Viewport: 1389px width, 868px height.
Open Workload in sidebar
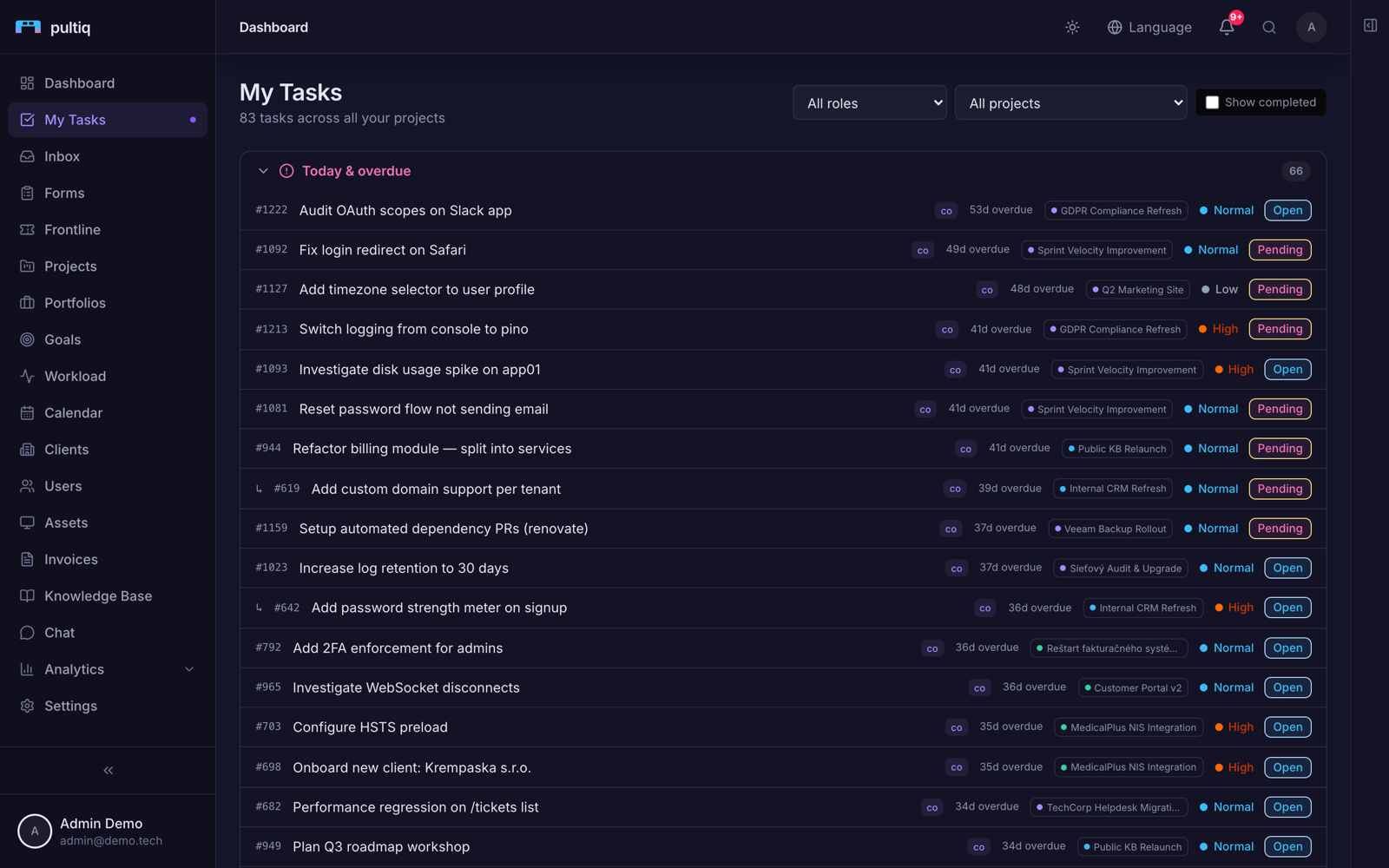click(x=108, y=376)
